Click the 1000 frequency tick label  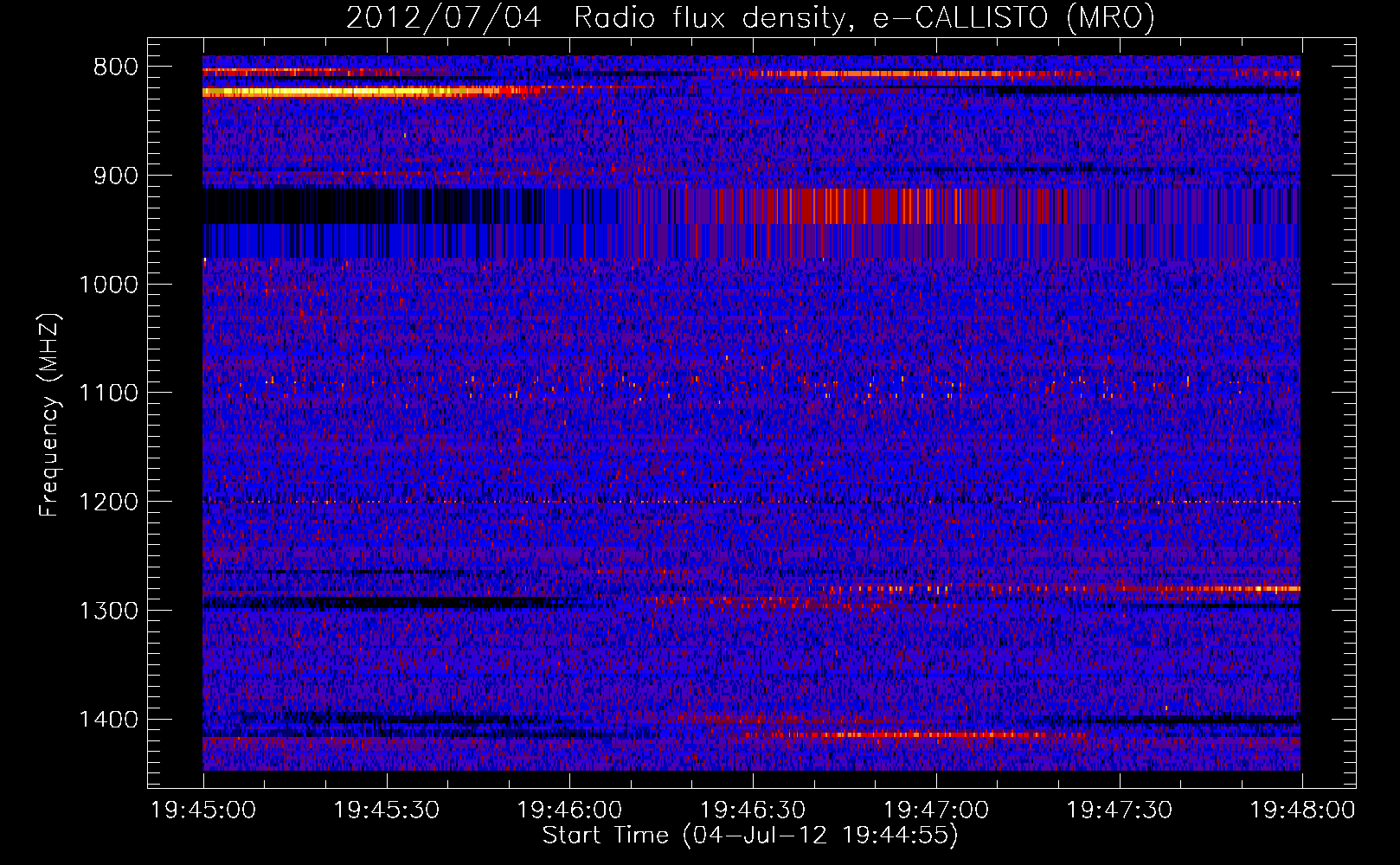pos(109,285)
